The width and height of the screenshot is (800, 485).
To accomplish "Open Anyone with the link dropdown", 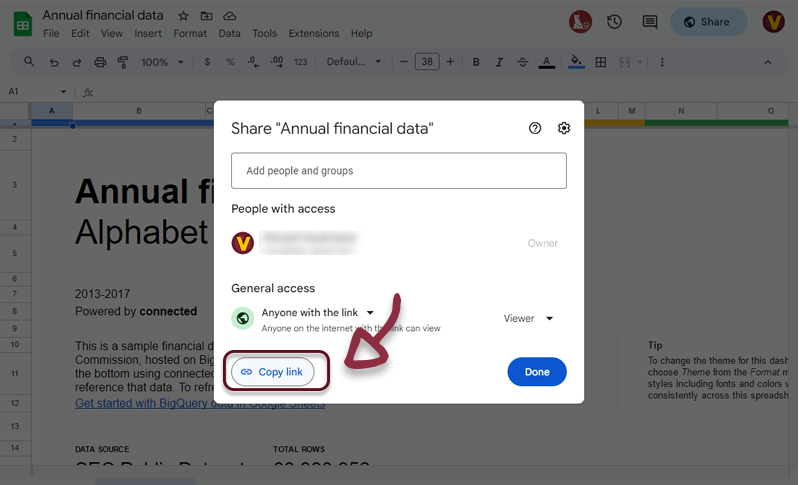I will click(317, 313).
